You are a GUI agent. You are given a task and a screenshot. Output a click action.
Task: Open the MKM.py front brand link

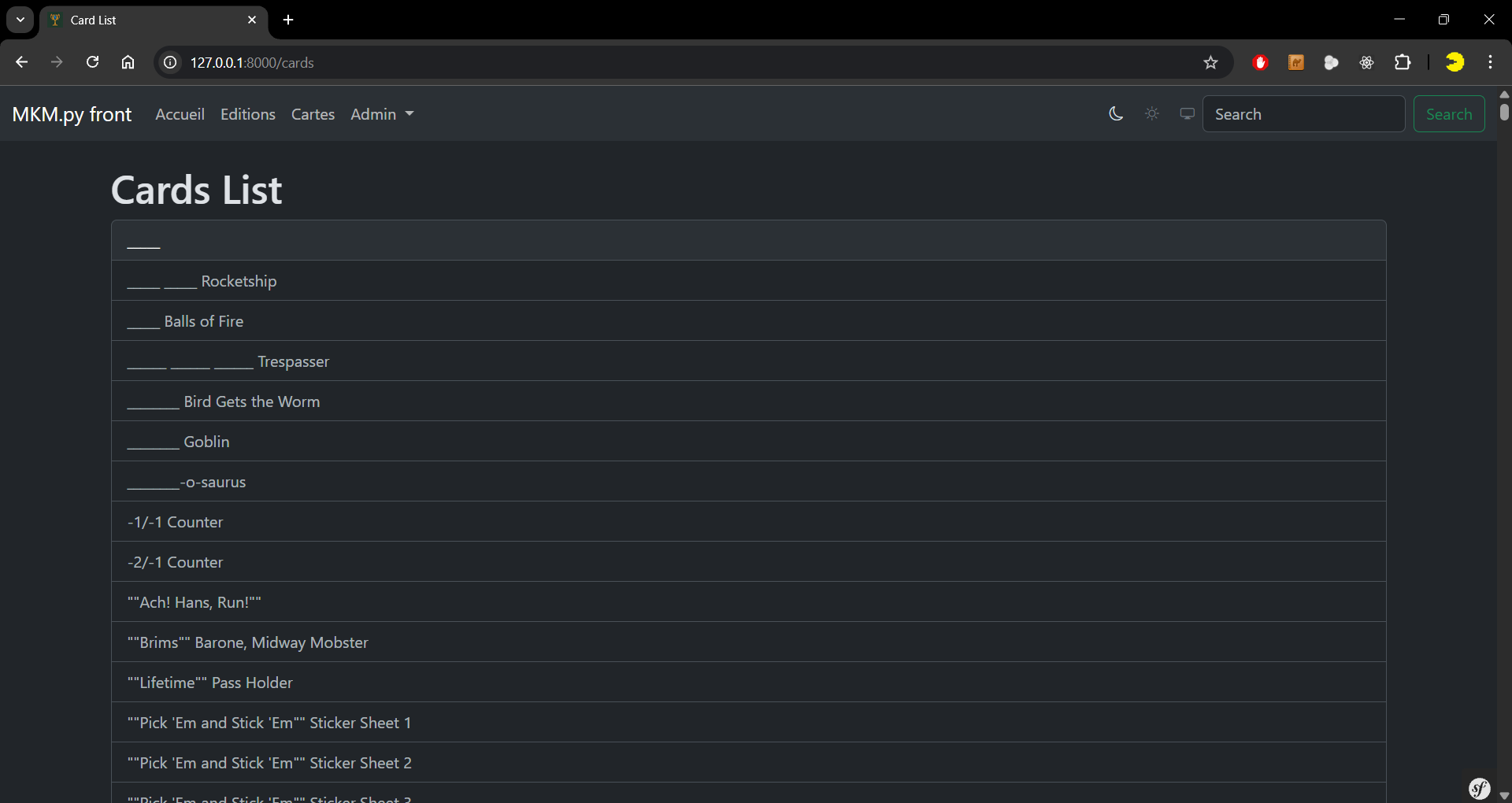pos(72,114)
